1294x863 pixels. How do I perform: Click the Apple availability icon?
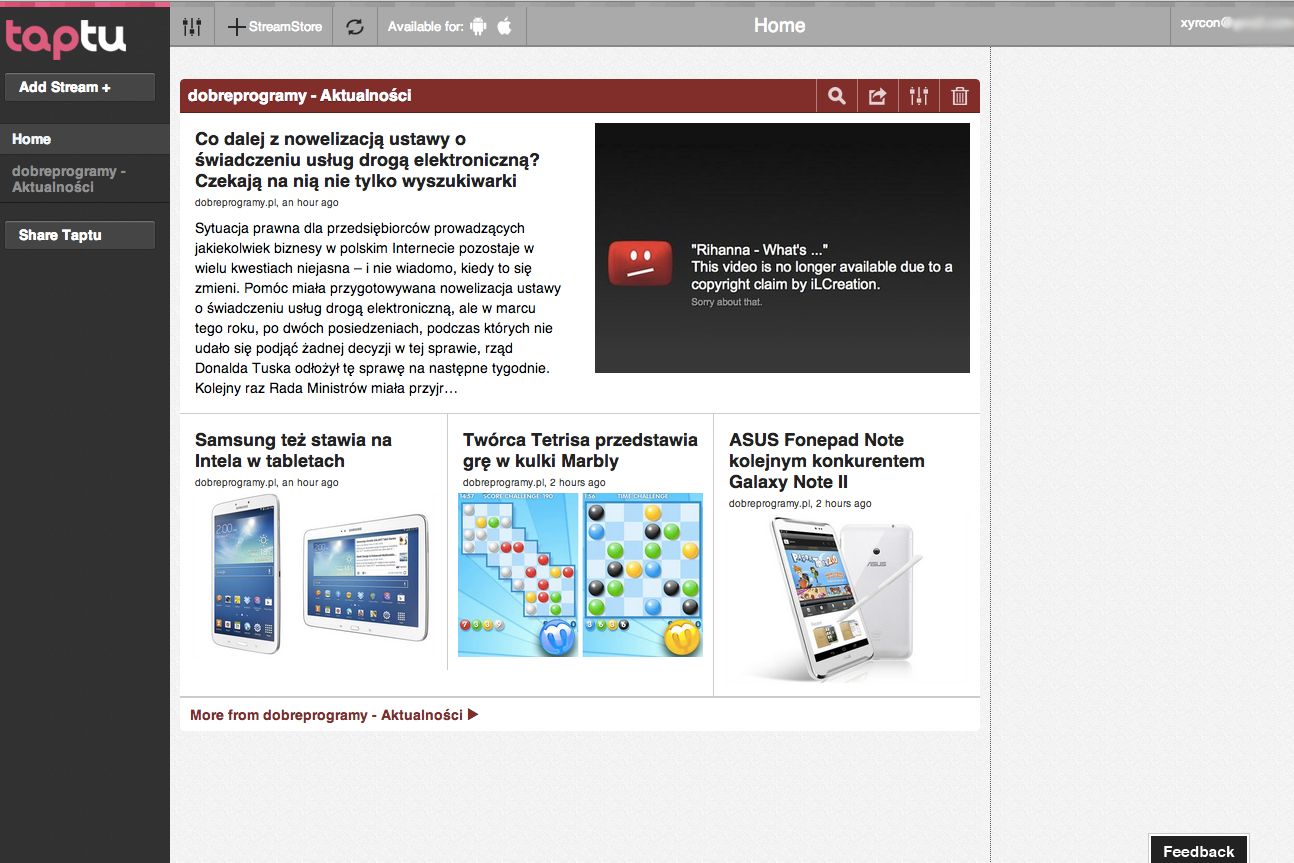point(505,27)
